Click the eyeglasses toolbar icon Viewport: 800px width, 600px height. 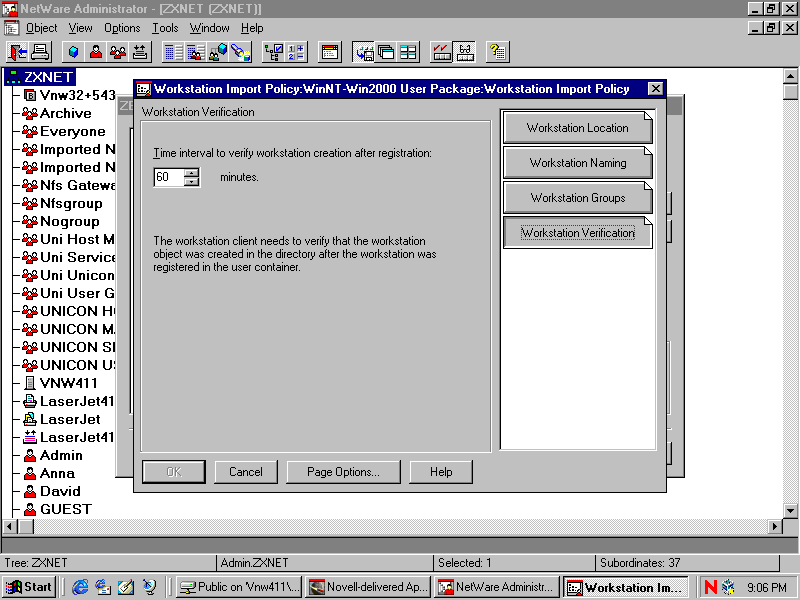click(x=464, y=52)
